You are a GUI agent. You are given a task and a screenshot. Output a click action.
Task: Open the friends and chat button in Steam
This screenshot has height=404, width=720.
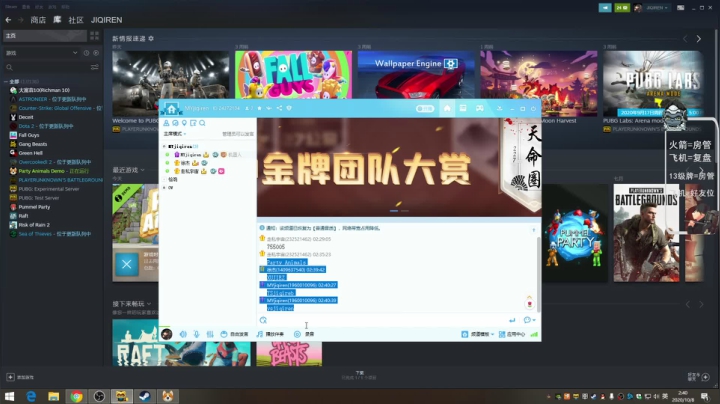(699, 377)
